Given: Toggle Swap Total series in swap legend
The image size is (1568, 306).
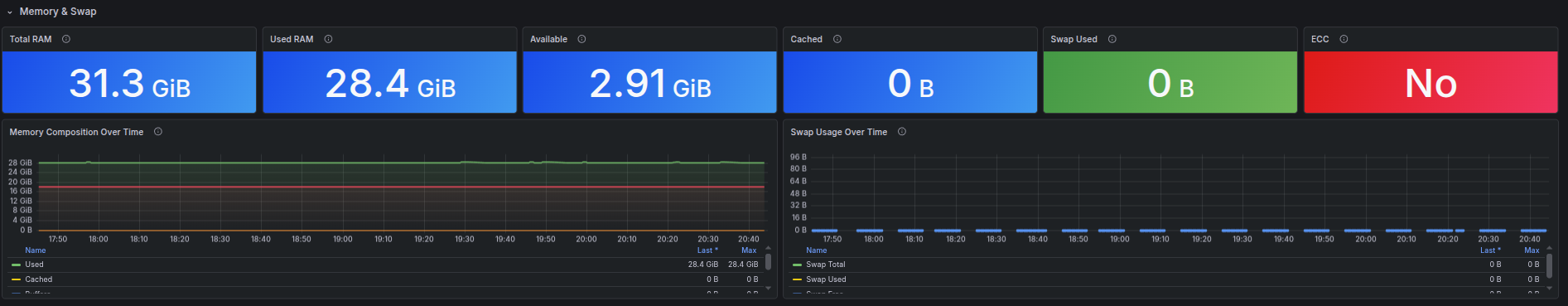Looking at the screenshot, I should [x=826, y=265].
